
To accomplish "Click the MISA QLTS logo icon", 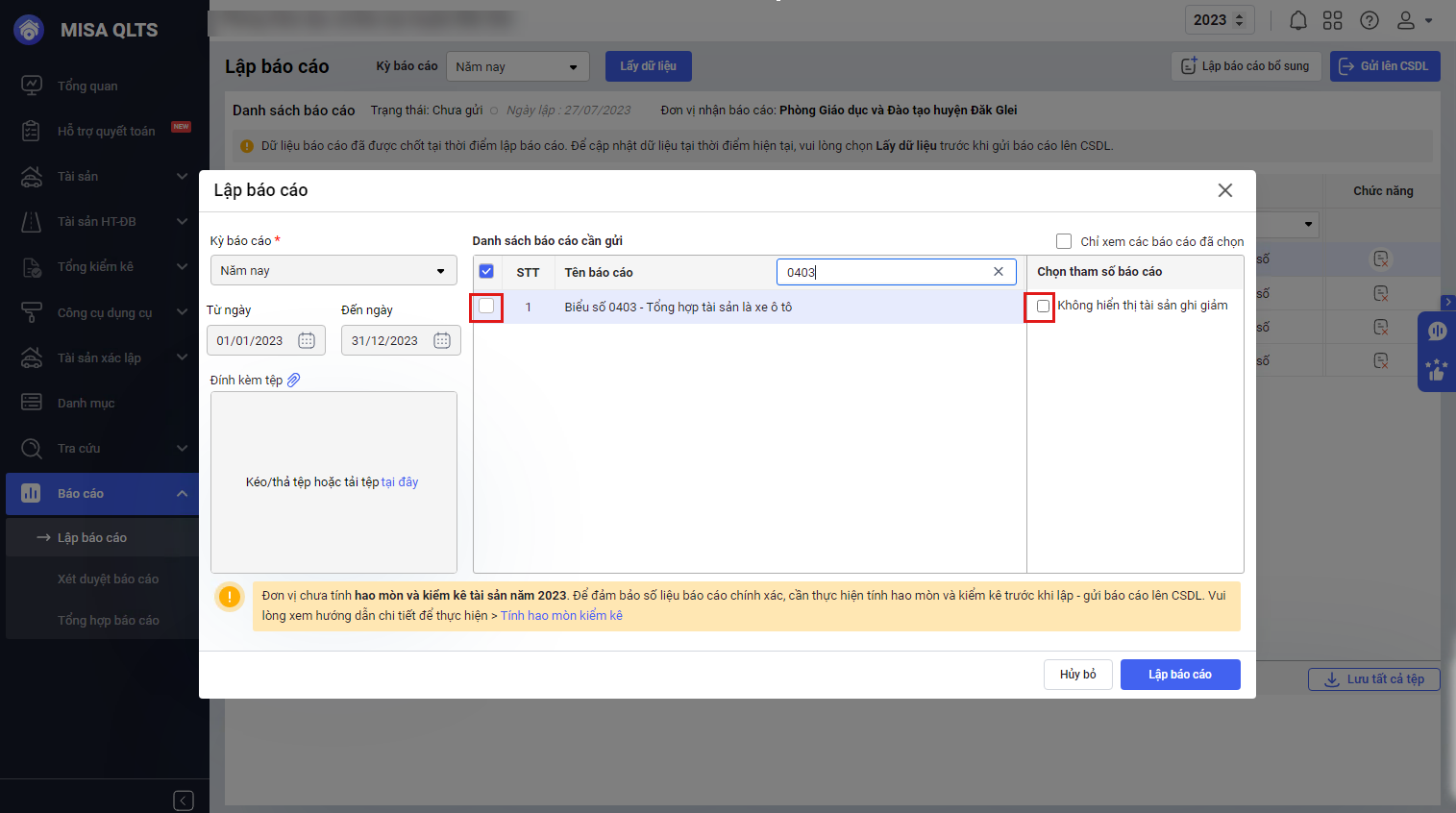I will coord(30,30).
